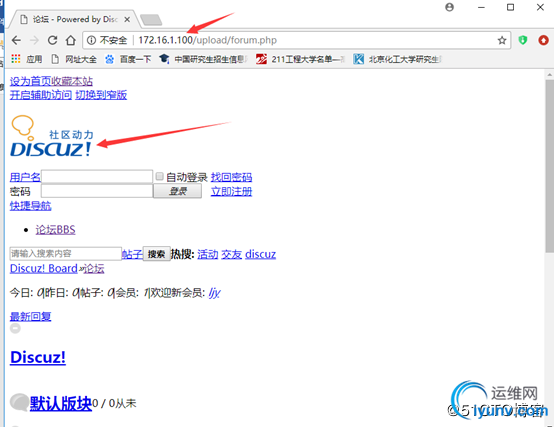Click the 开启辅助访问 link
The width and height of the screenshot is (554, 427).
[41, 95]
